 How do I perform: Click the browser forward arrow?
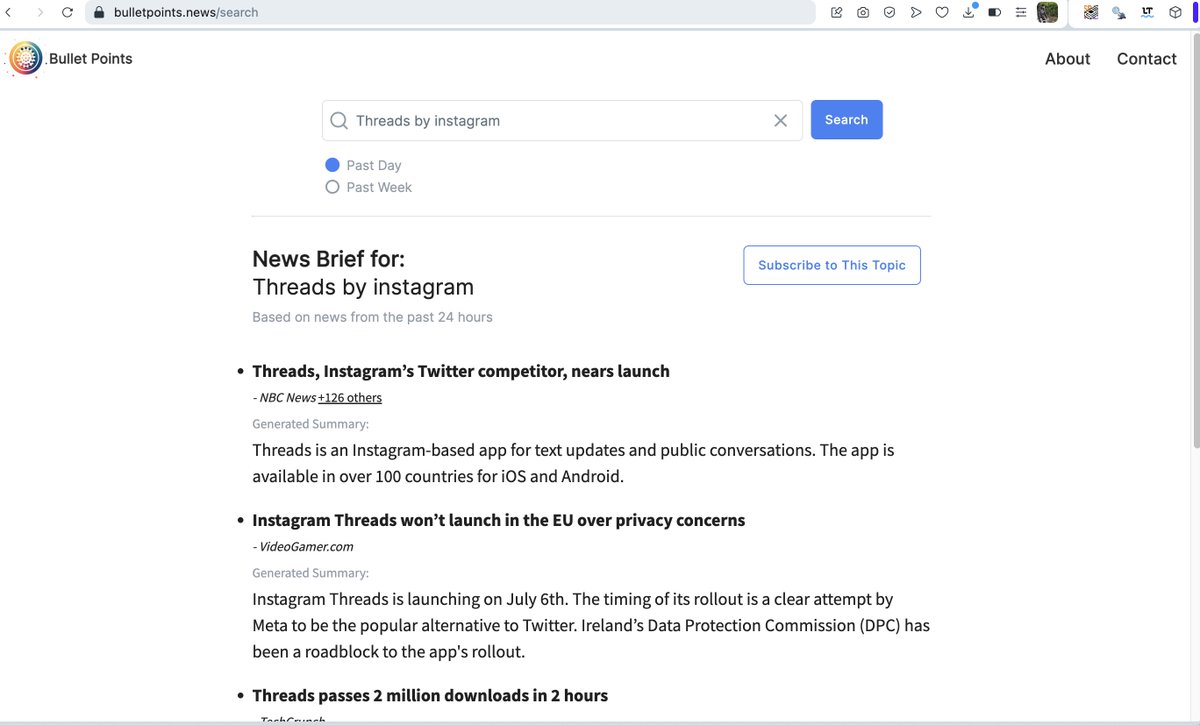pos(40,12)
